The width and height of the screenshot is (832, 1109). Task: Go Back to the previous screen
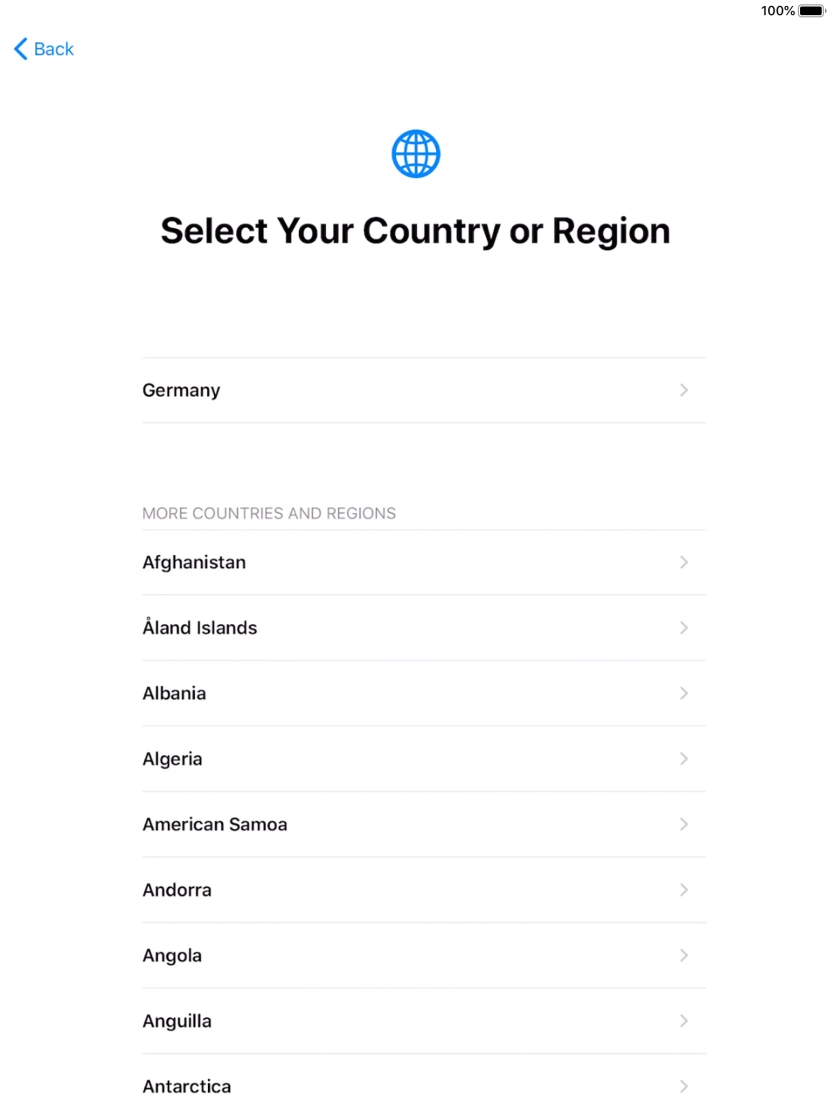click(x=43, y=48)
